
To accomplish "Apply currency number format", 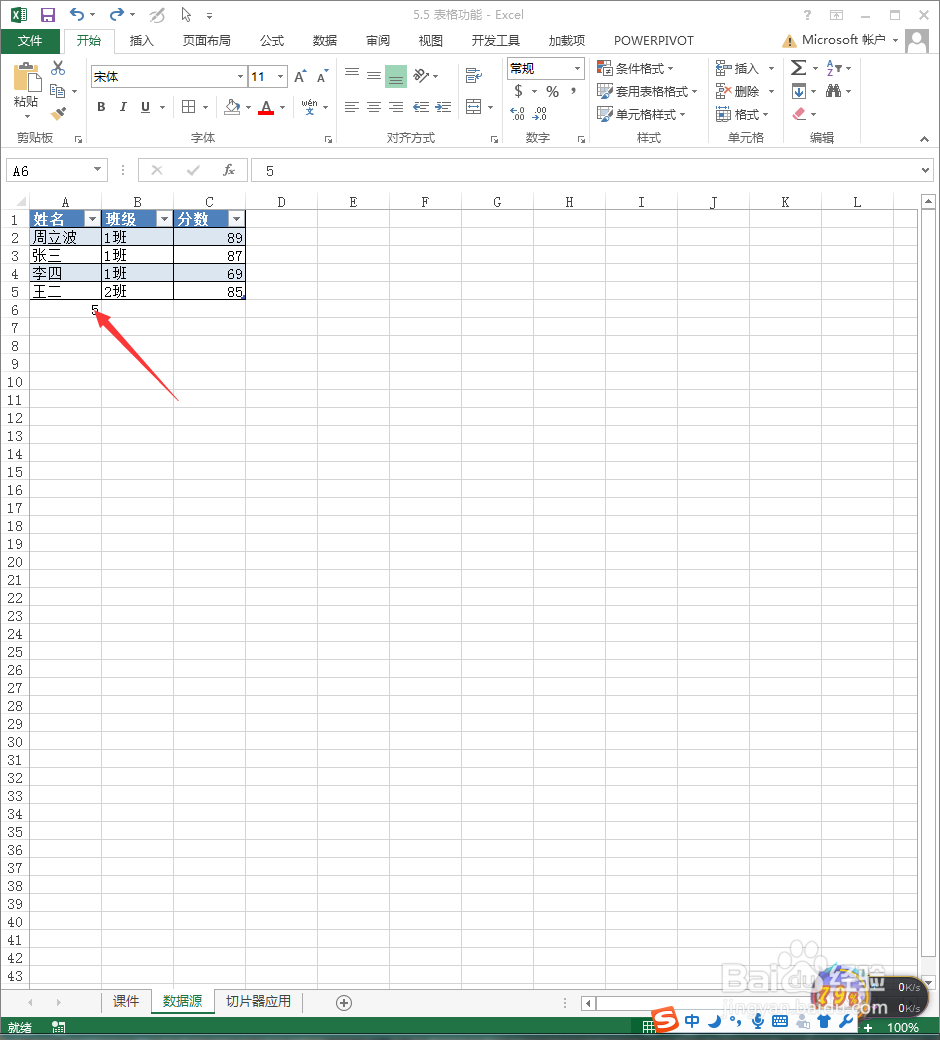I will pos(519,91).
